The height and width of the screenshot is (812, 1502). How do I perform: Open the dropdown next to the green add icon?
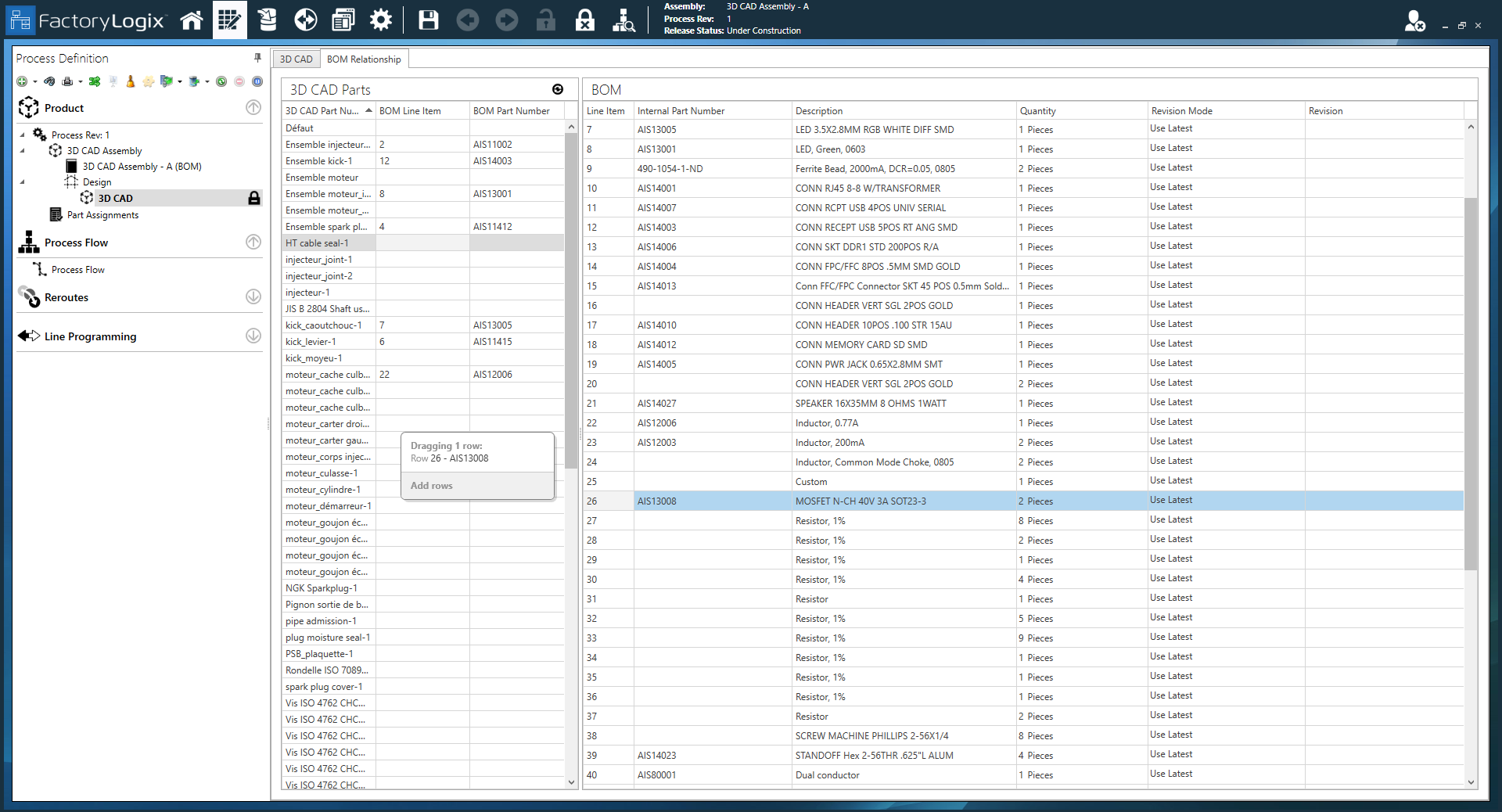(x=34, y=81)
